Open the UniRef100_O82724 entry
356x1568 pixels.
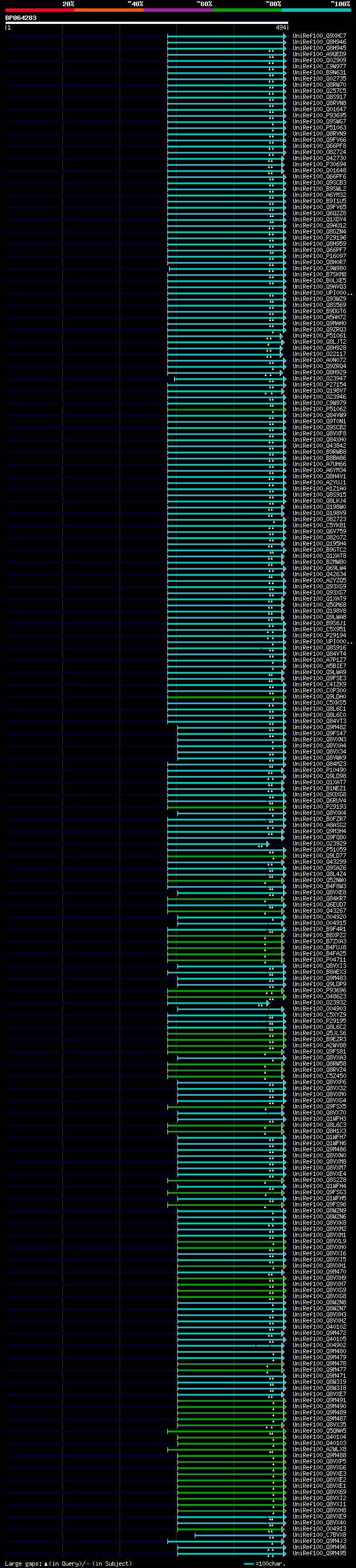click(319, 152)
